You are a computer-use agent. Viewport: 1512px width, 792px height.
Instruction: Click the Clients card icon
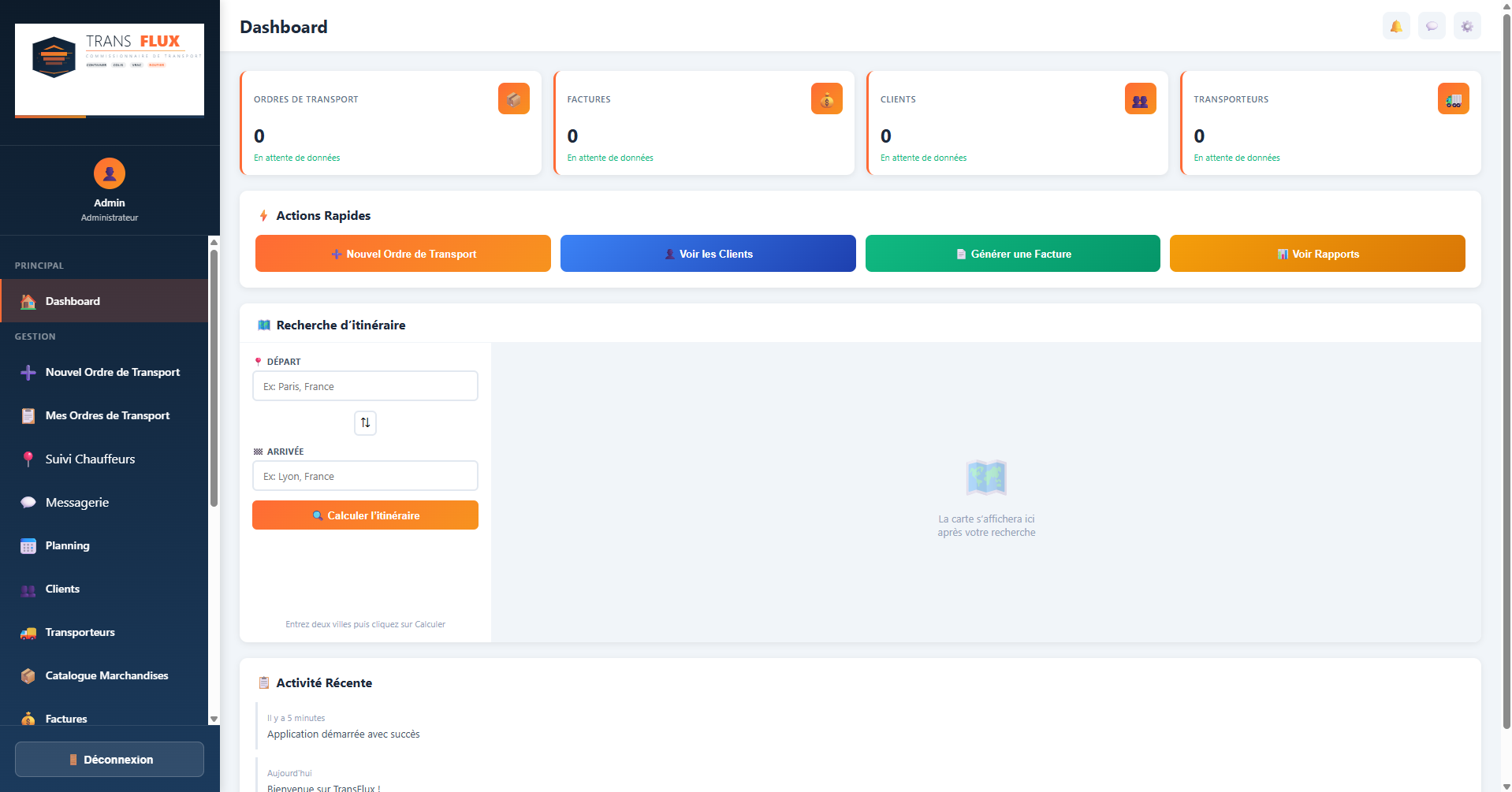coord(1139,99)
